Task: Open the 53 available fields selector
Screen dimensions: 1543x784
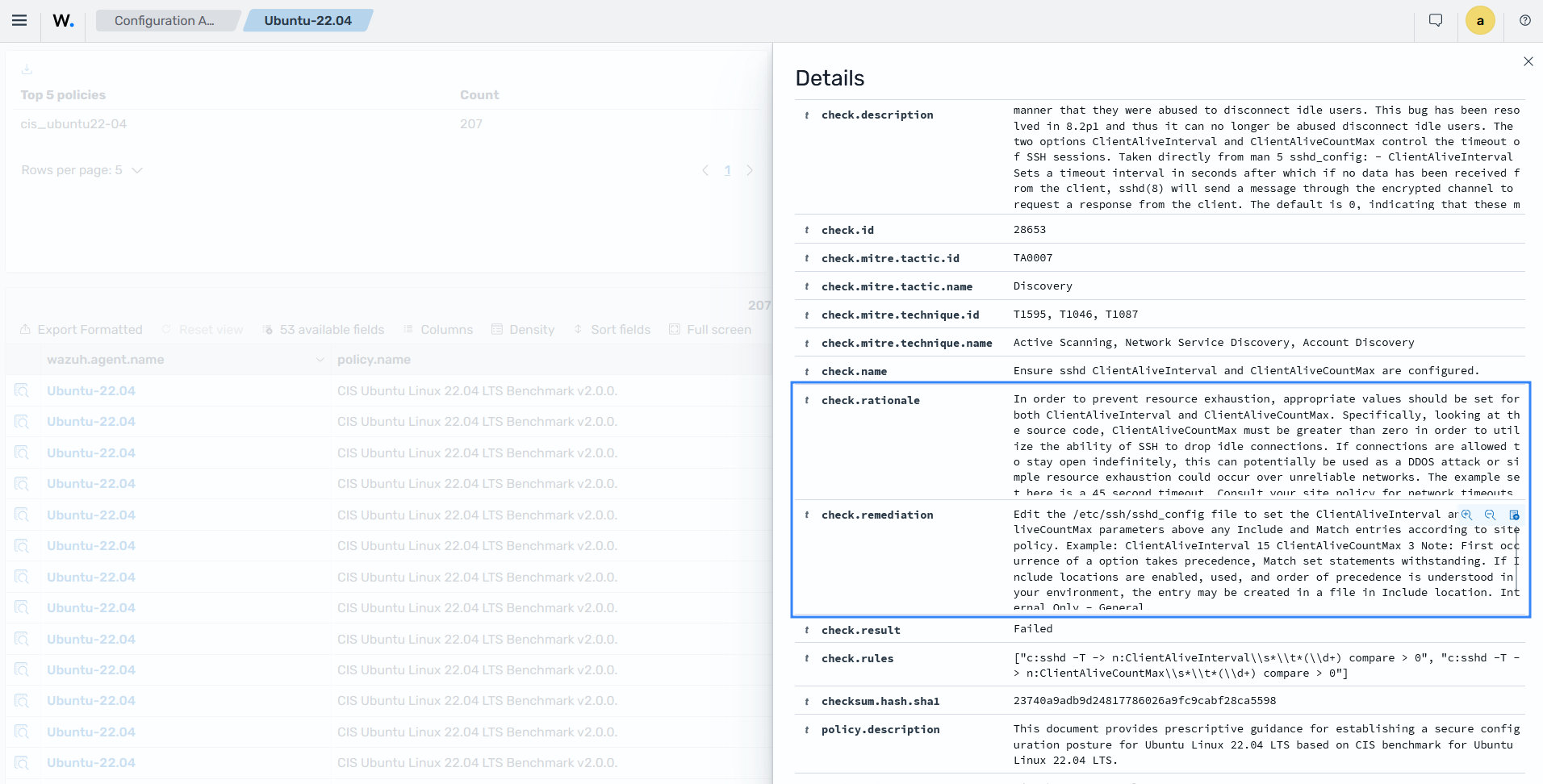Action: [x=324, y=330]
